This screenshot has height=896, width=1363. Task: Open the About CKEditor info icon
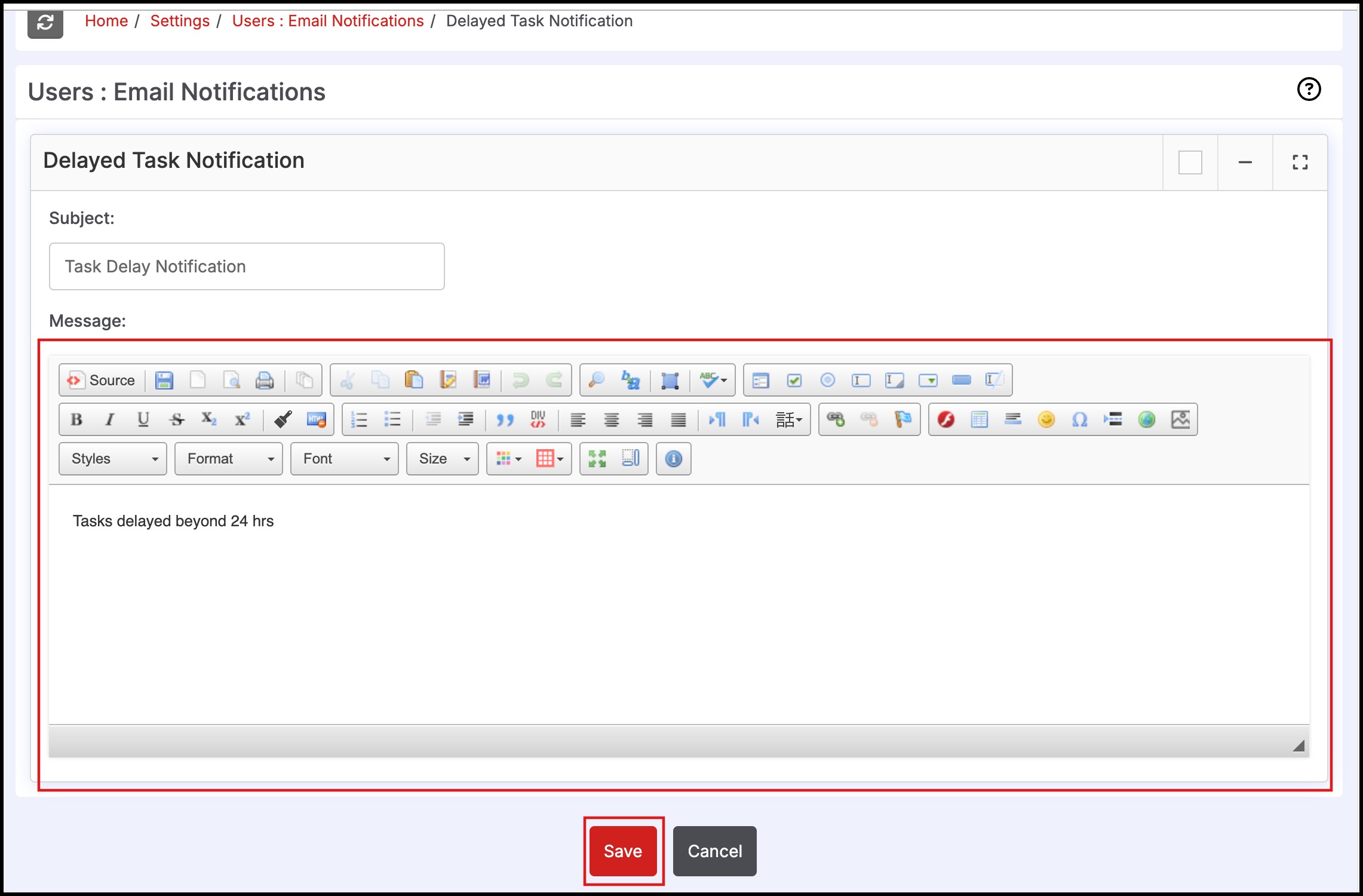(x=673, y=459)
